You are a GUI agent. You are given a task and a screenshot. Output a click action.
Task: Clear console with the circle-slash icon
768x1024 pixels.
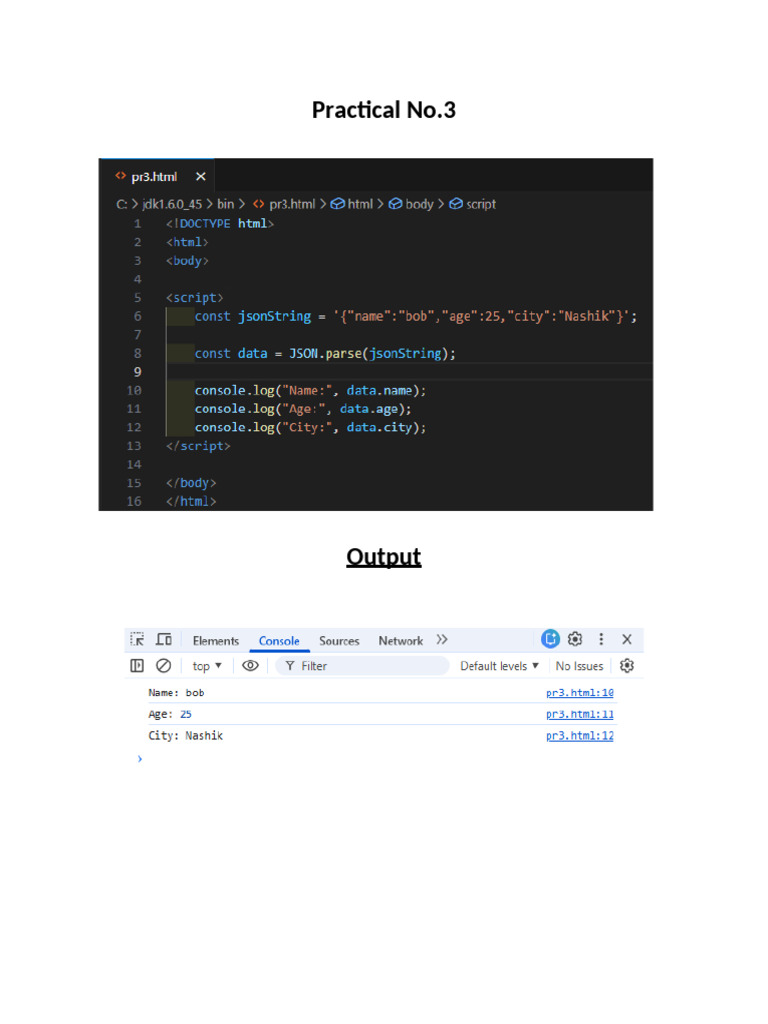pos(163,665)
